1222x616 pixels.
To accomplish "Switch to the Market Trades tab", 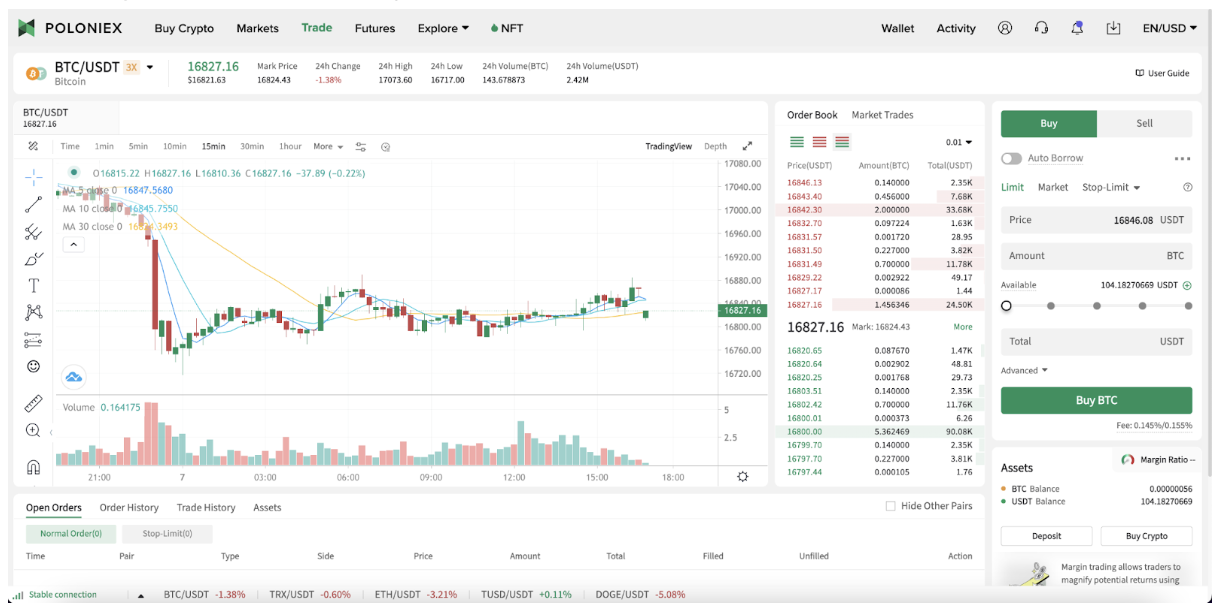I will tap(882, 115).
